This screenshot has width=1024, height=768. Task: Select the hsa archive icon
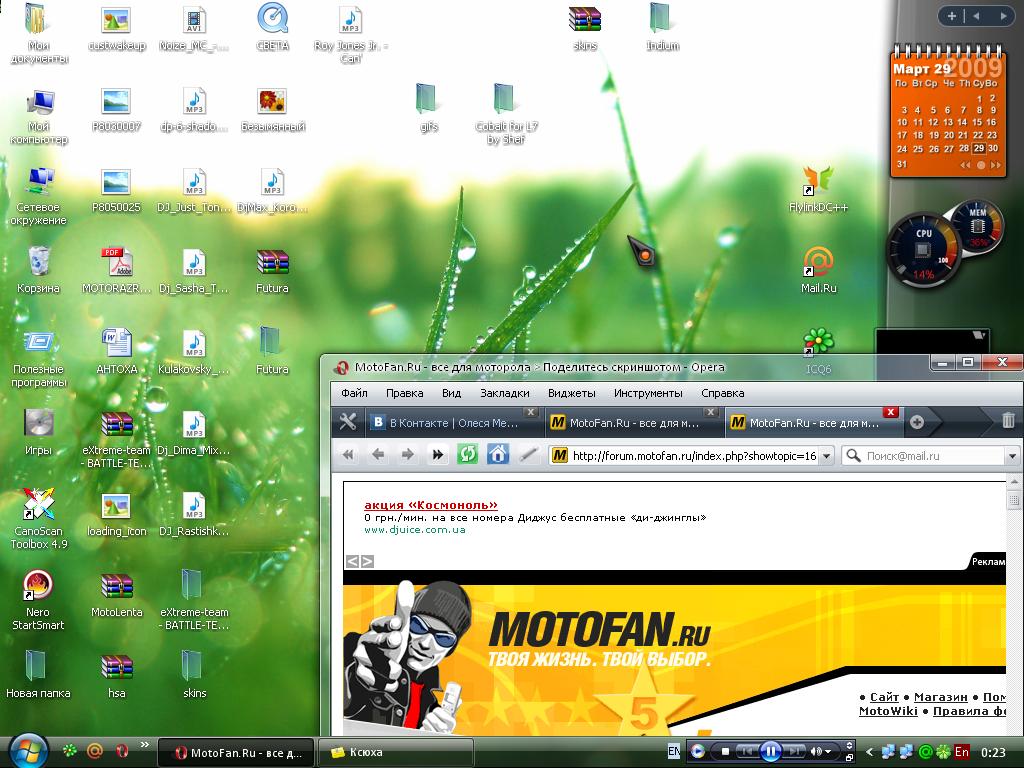pos(117,675)
